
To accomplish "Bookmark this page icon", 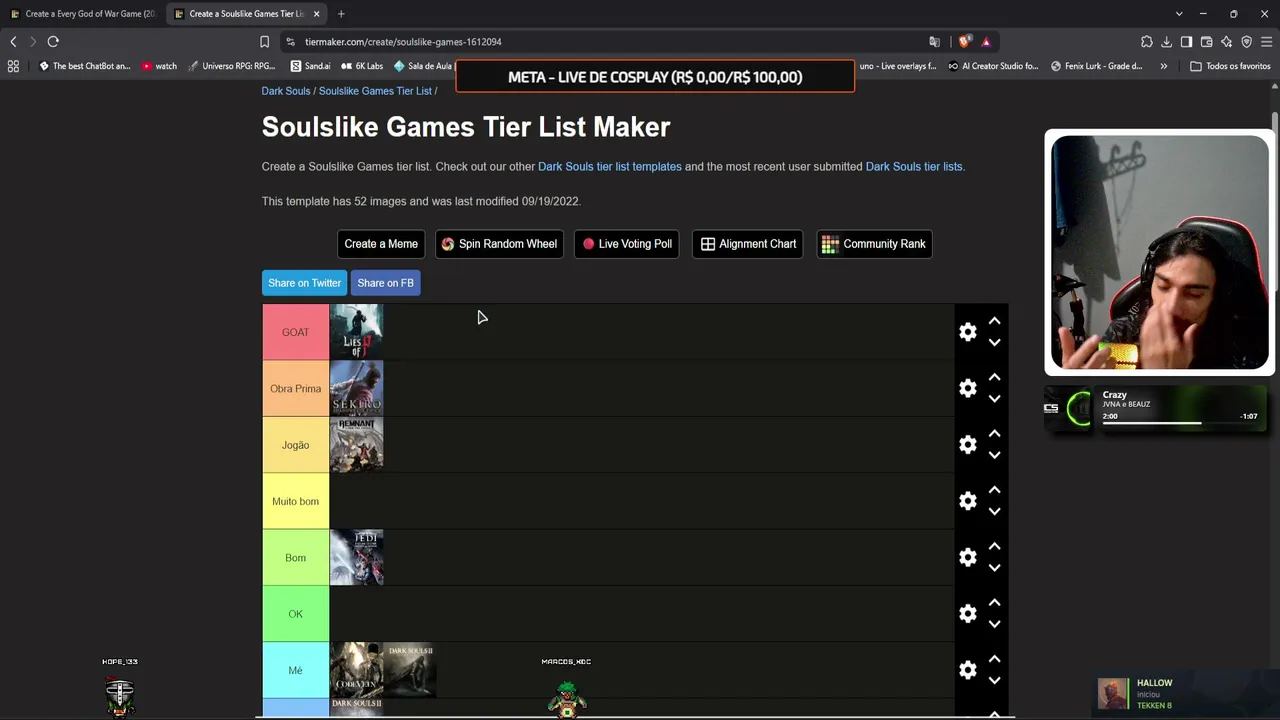I will point(264,42).
